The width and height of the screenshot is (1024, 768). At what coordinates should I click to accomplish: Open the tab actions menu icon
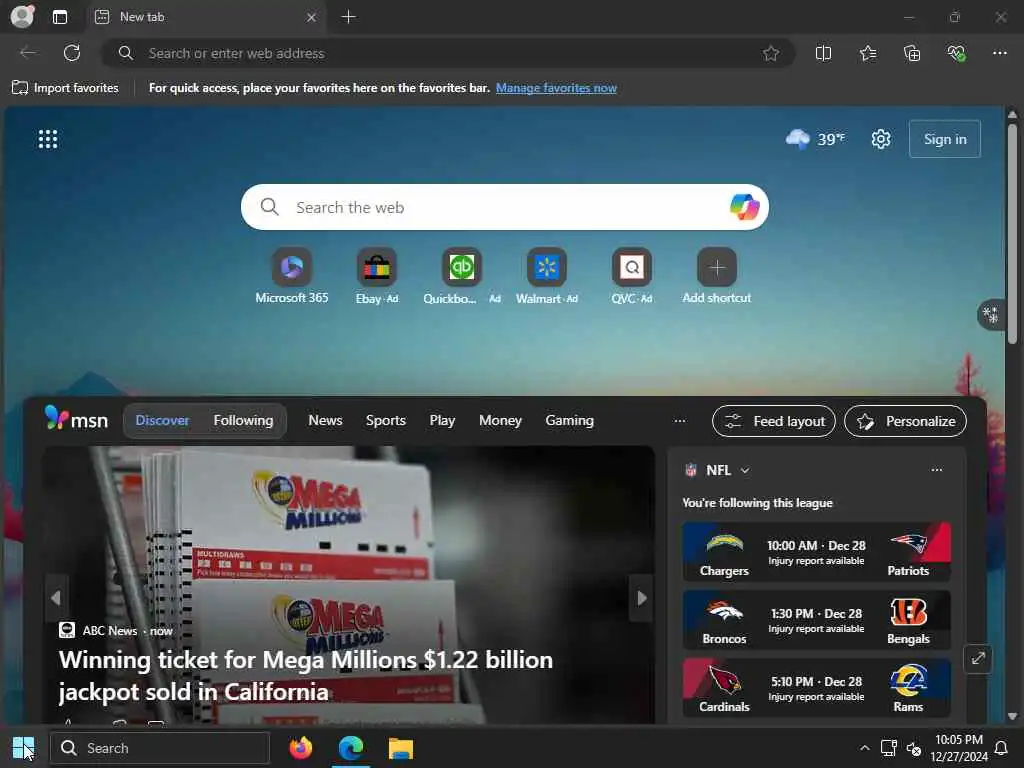coord(60,17)
